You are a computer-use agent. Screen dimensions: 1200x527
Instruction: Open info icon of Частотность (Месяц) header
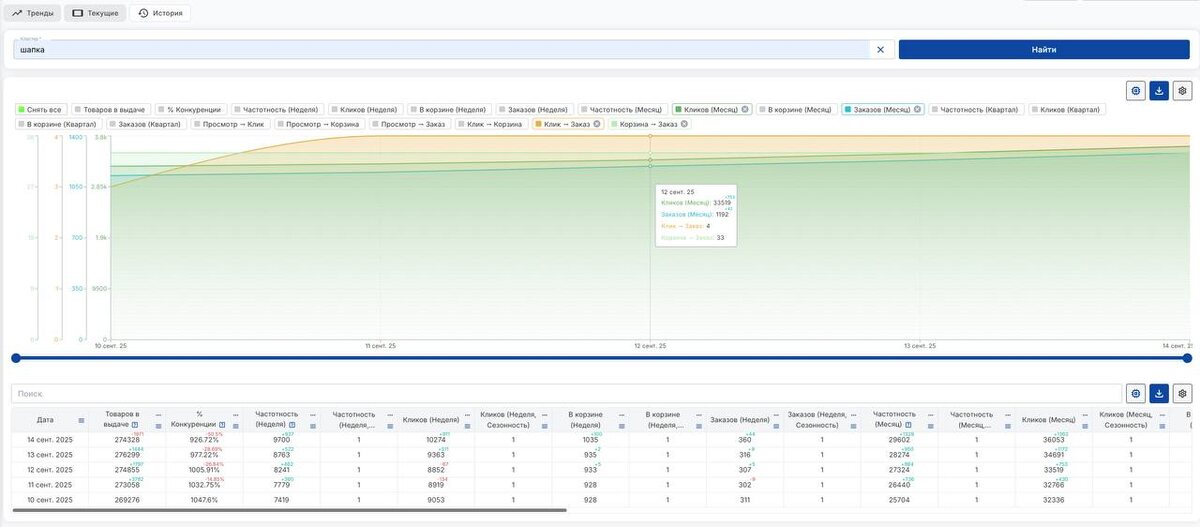[x=908, y=425]
